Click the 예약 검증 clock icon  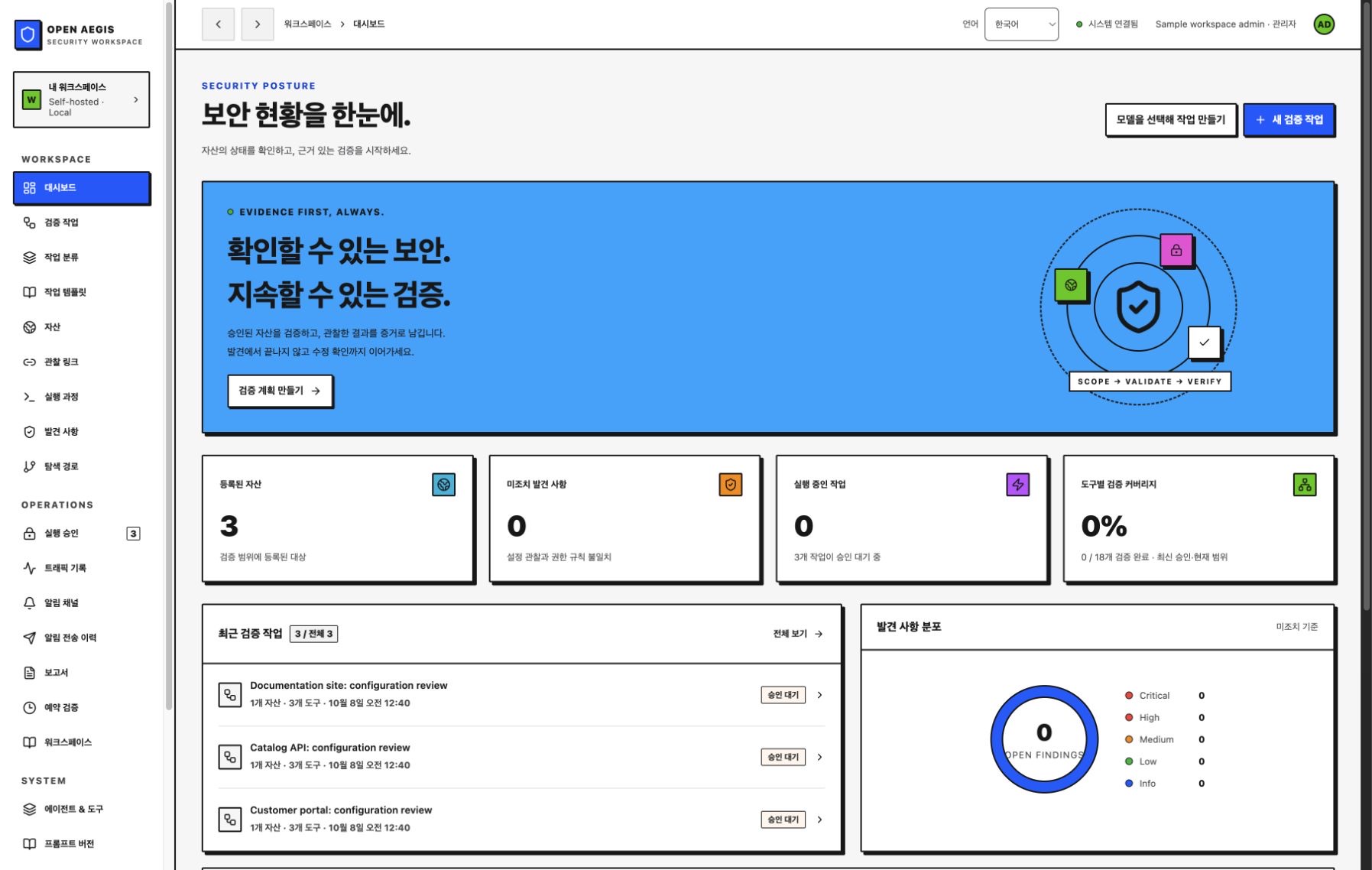30,708
